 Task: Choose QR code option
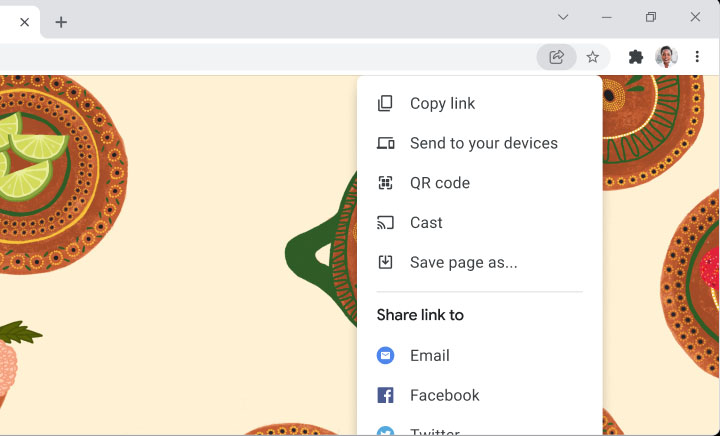coord(479,183)
